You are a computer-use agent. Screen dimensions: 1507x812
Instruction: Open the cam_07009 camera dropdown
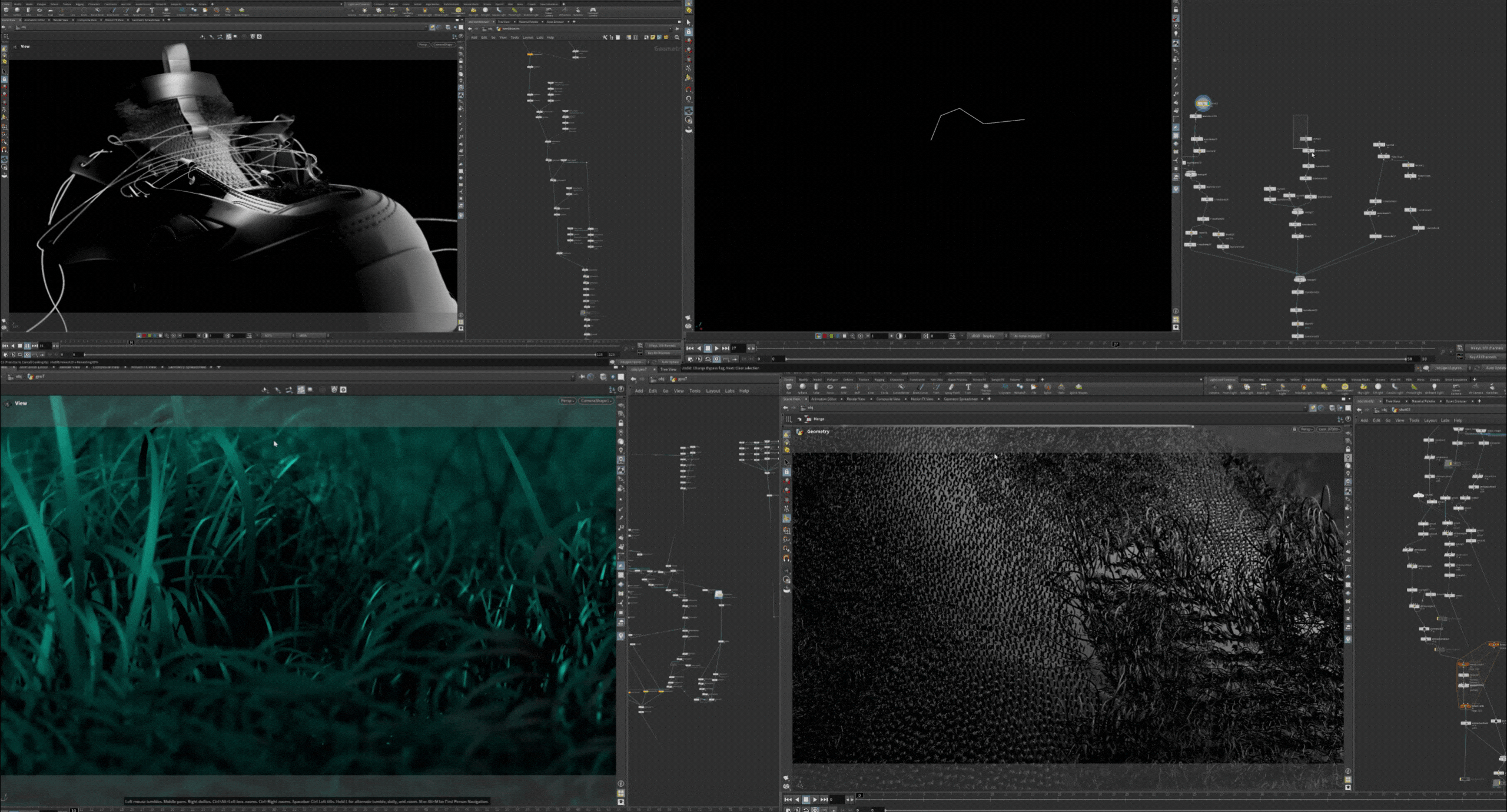click(x=1329, y=429)
